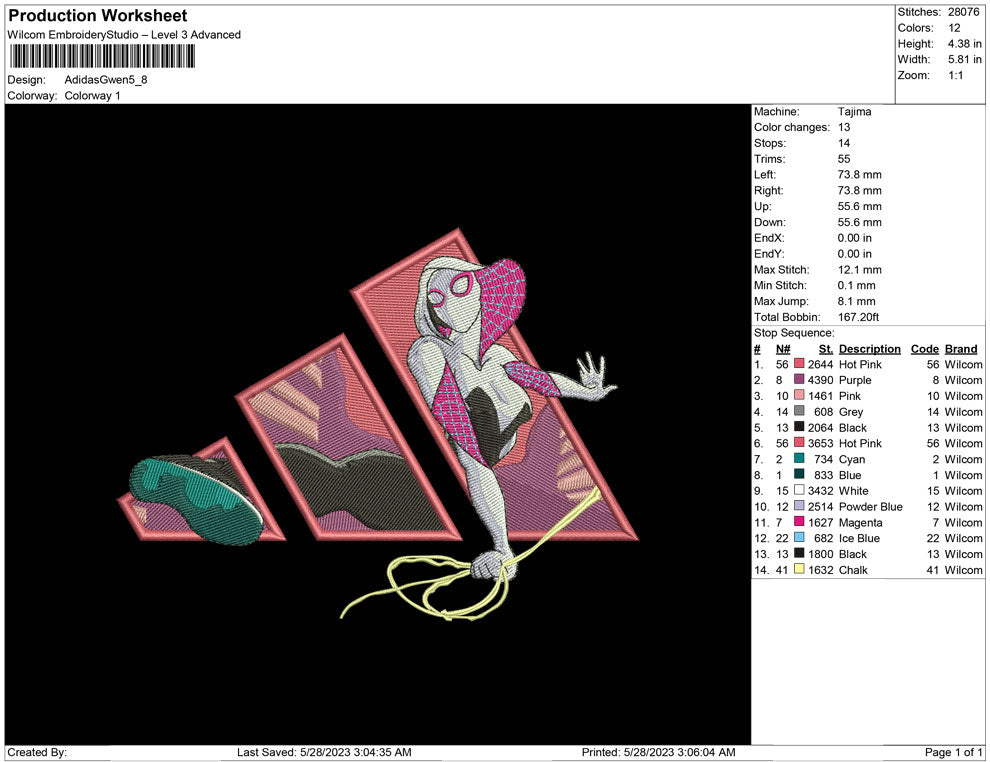This screenshot has height=762, width=990.
Task: Click the Height value 4.38 in
Action: coord(964,44)
